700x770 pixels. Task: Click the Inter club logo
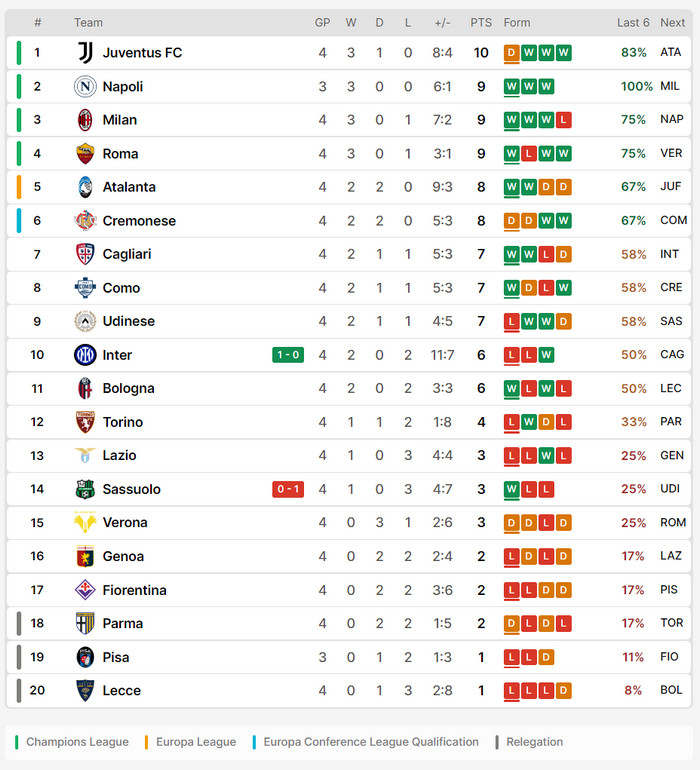[85, 355]
